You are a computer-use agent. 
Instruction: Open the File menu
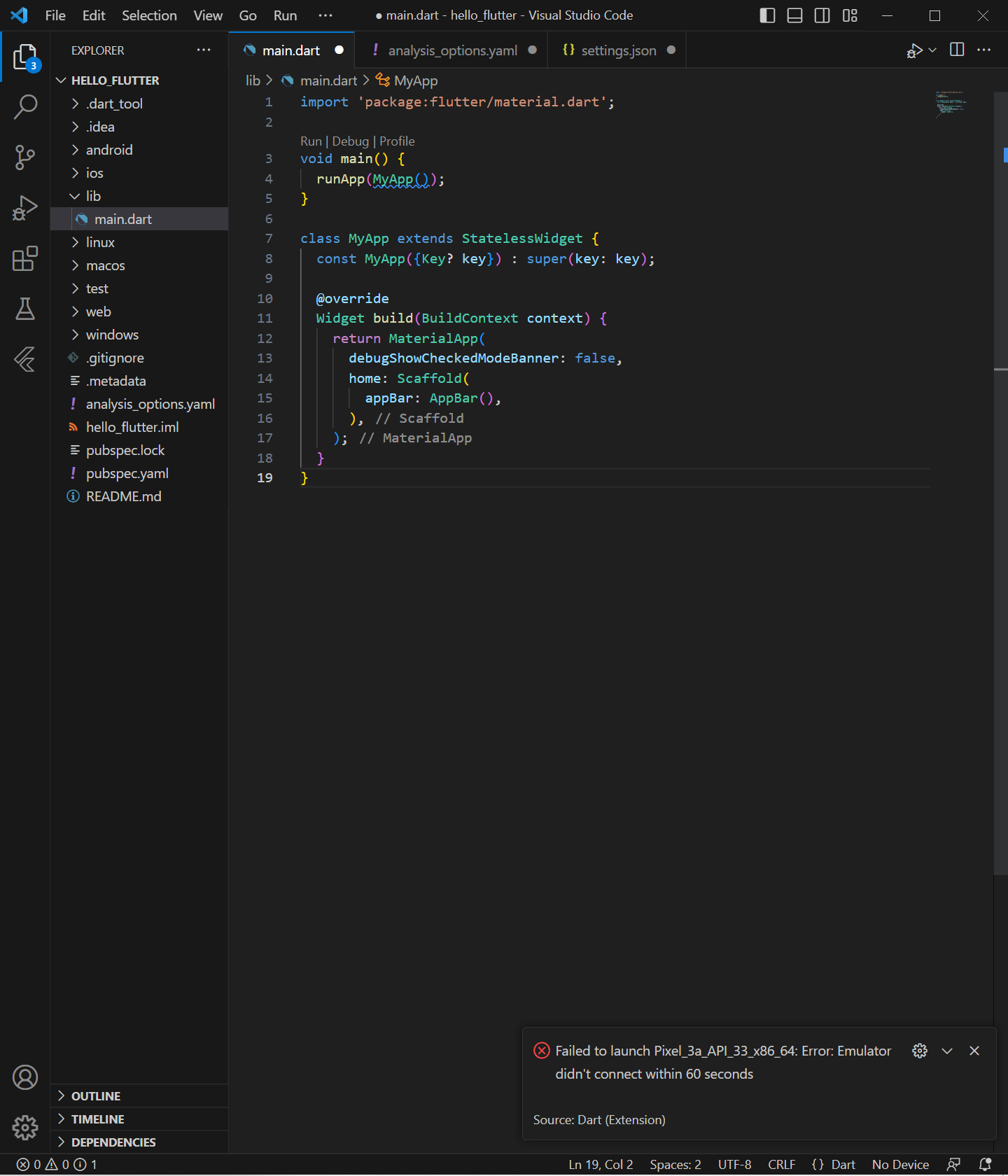55,15
